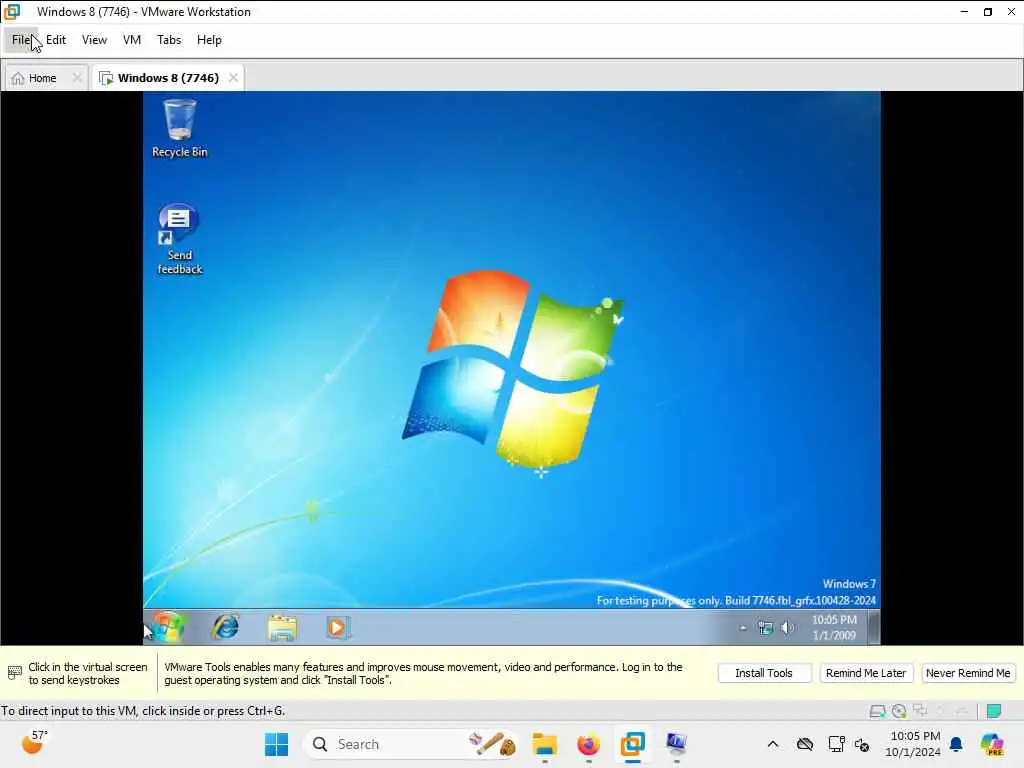The height and width of the screenshot is (768, 1024).
Task: Close the Windows 8 (7746) tab
Action: click(x=233, y=78)
